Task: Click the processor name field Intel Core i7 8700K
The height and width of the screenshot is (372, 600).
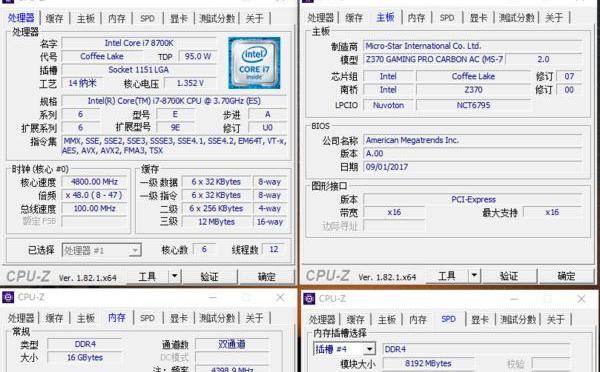Action: tap(139, 43)
